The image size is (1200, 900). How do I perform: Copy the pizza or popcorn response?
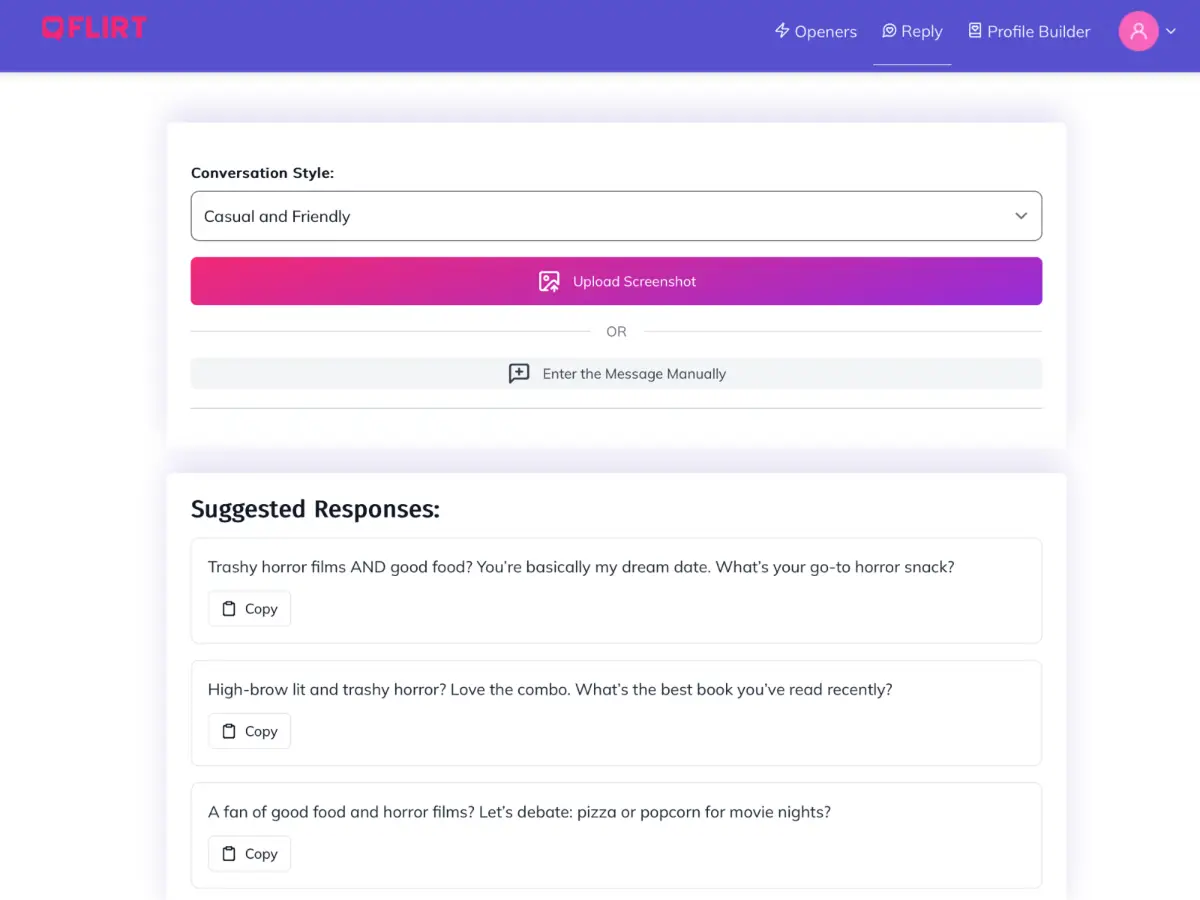(x=250, y=854)
